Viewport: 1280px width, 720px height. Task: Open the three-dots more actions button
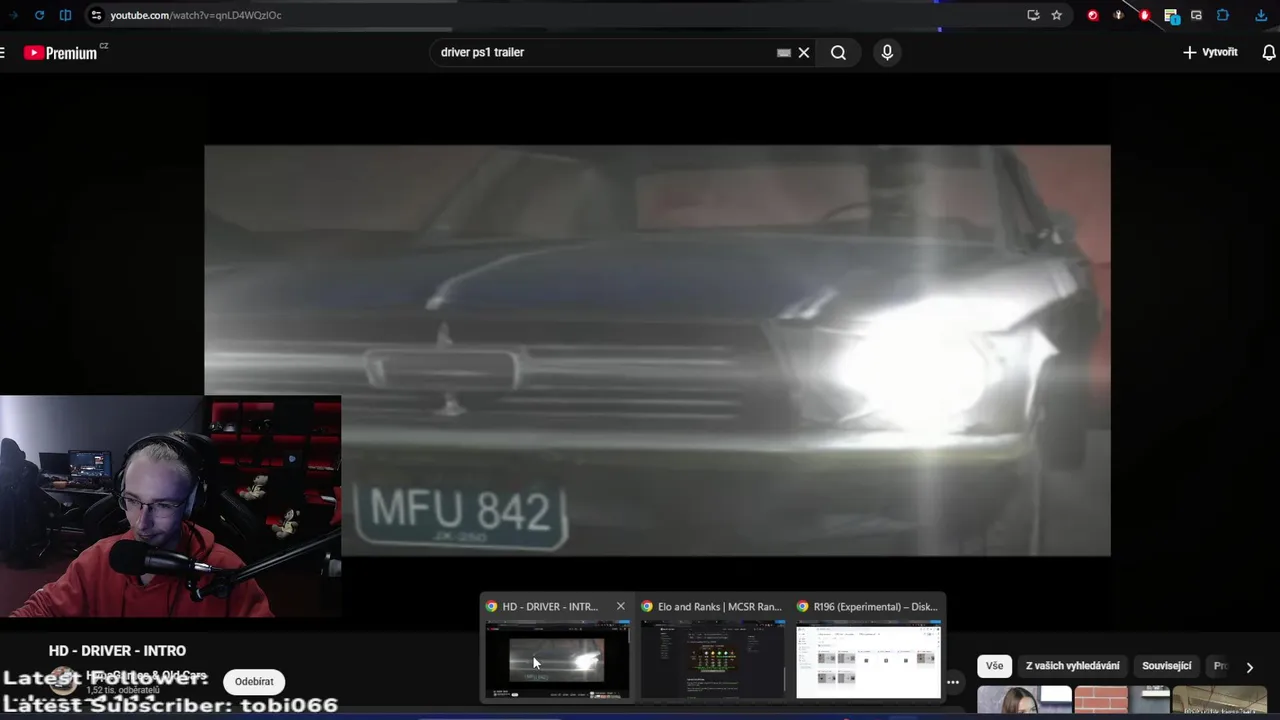click(953, 682)
